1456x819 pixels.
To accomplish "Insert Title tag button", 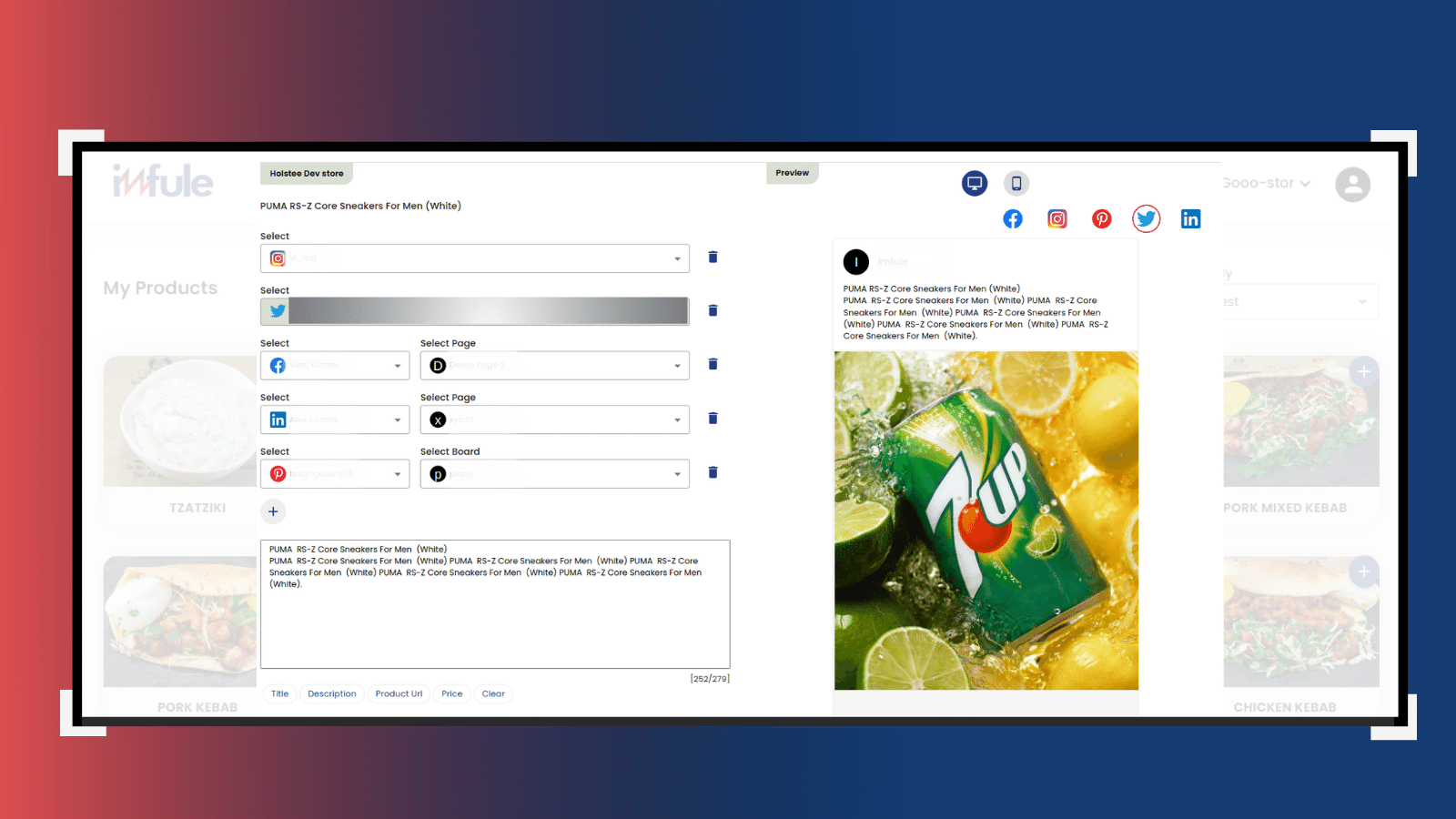I will [x=279, y=694].
